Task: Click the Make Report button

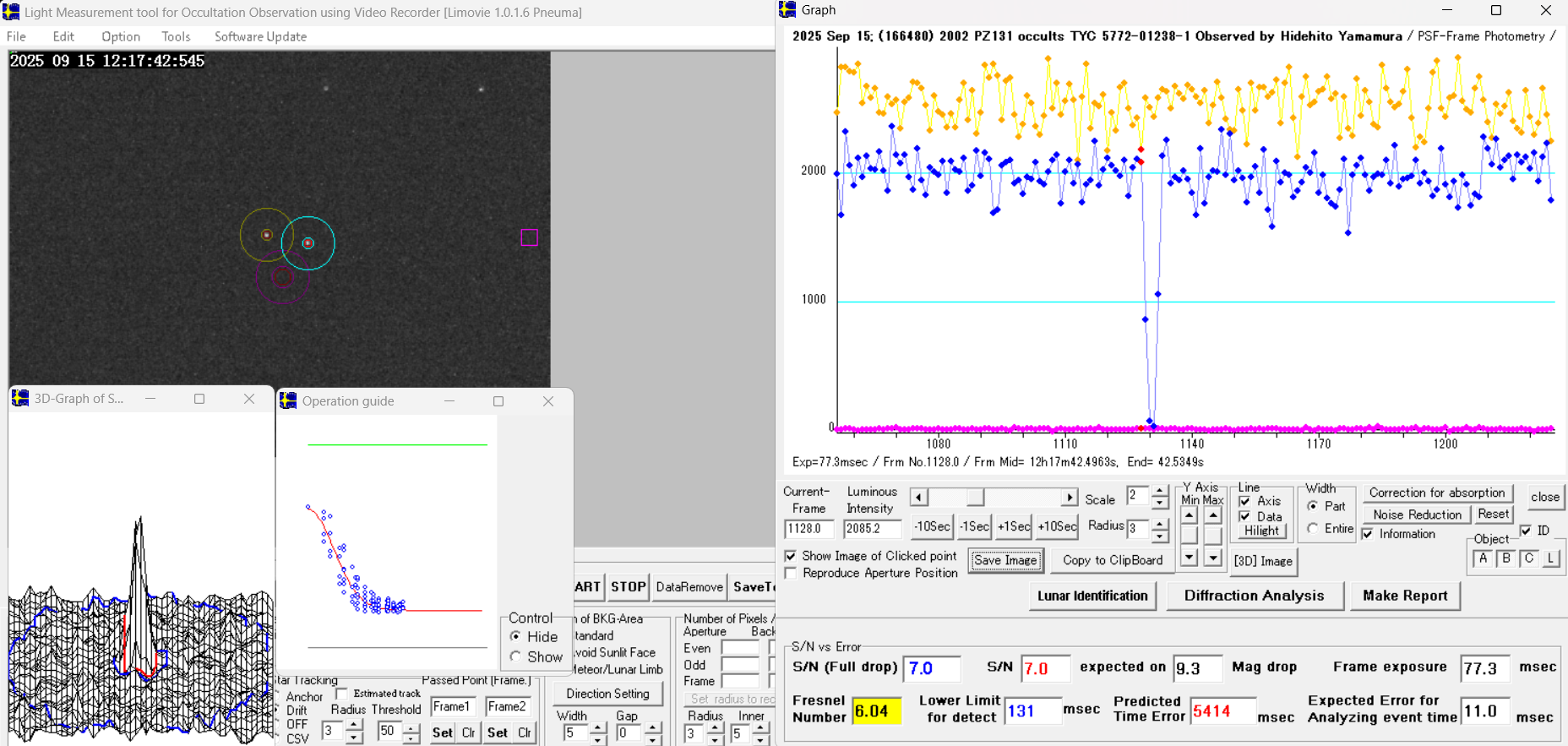Action: point(1405,596)
